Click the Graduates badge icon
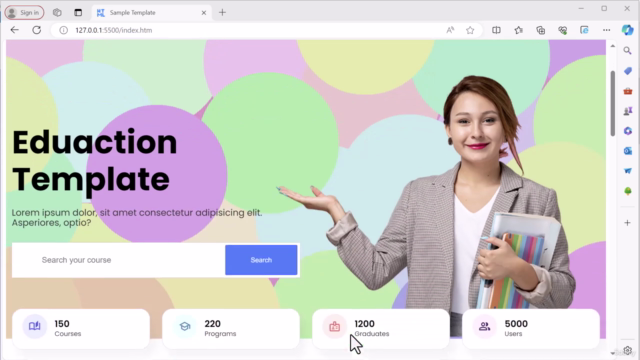The height and width of the screenshot is (360, 640). point(335,326)
